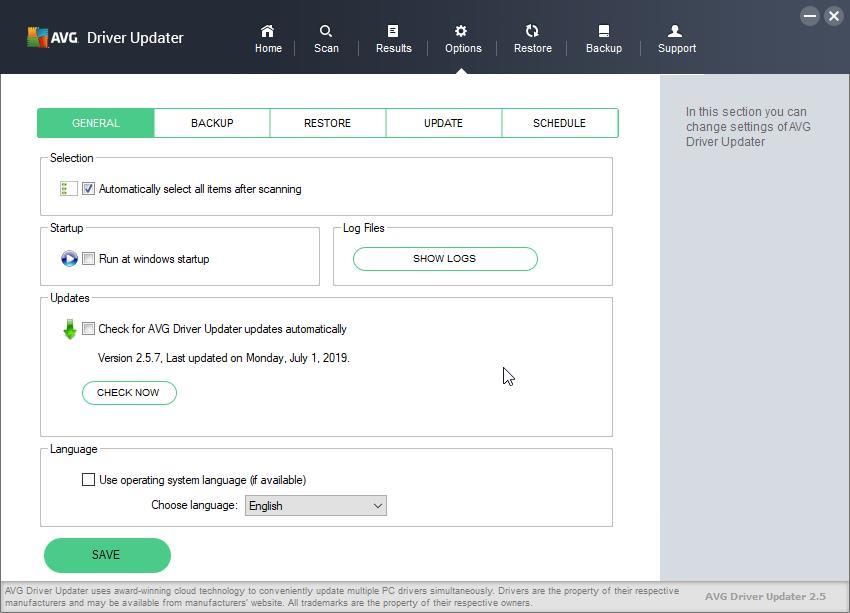Click the Restore label in navigation

point(533,48)
